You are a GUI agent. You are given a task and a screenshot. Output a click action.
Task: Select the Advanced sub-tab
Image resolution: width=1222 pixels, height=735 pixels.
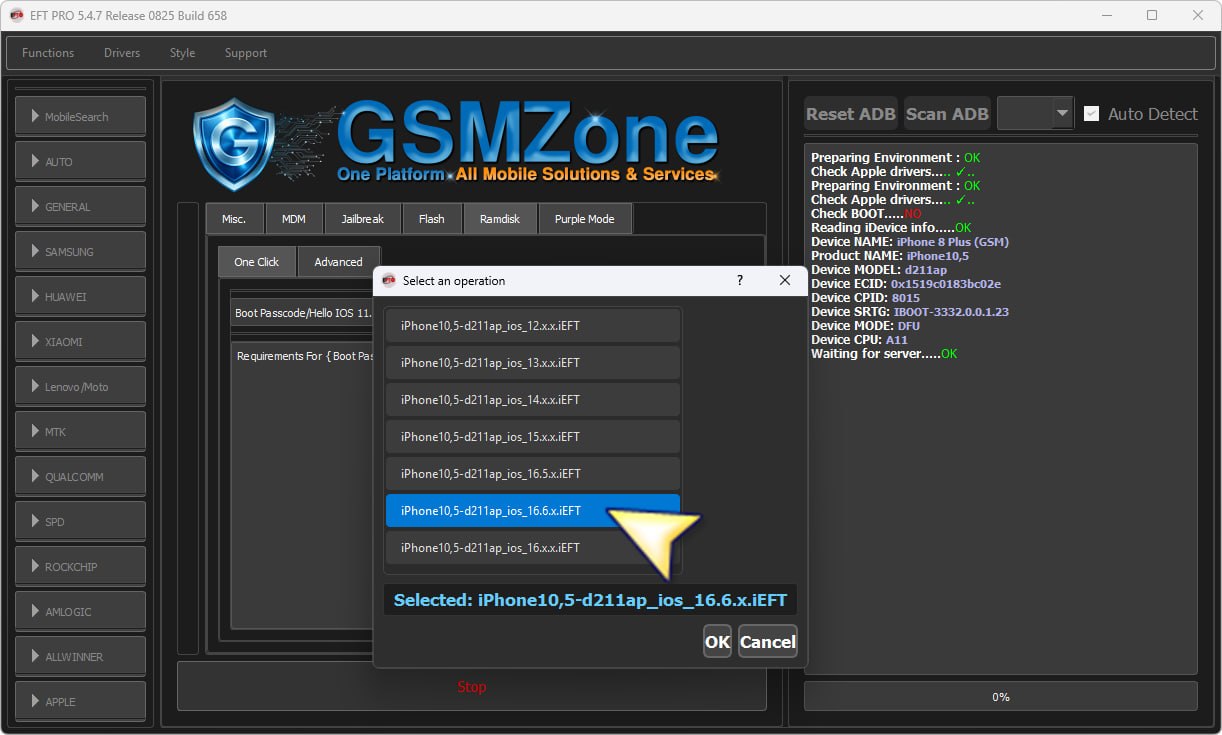[x=339, y=262]
